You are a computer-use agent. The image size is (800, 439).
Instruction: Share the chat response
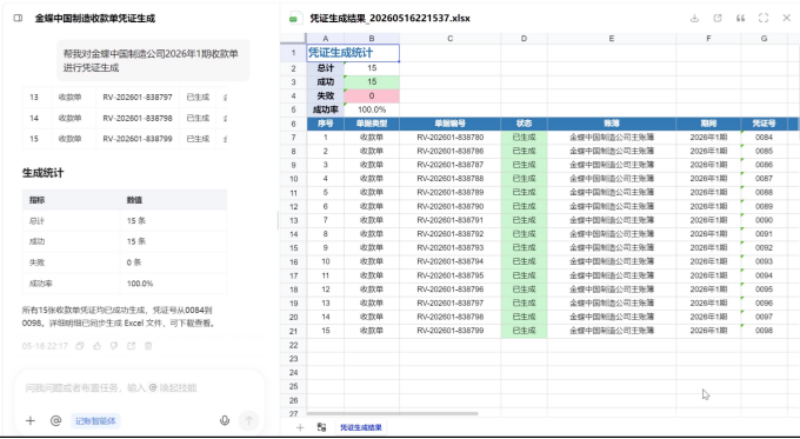pos(131,346)
